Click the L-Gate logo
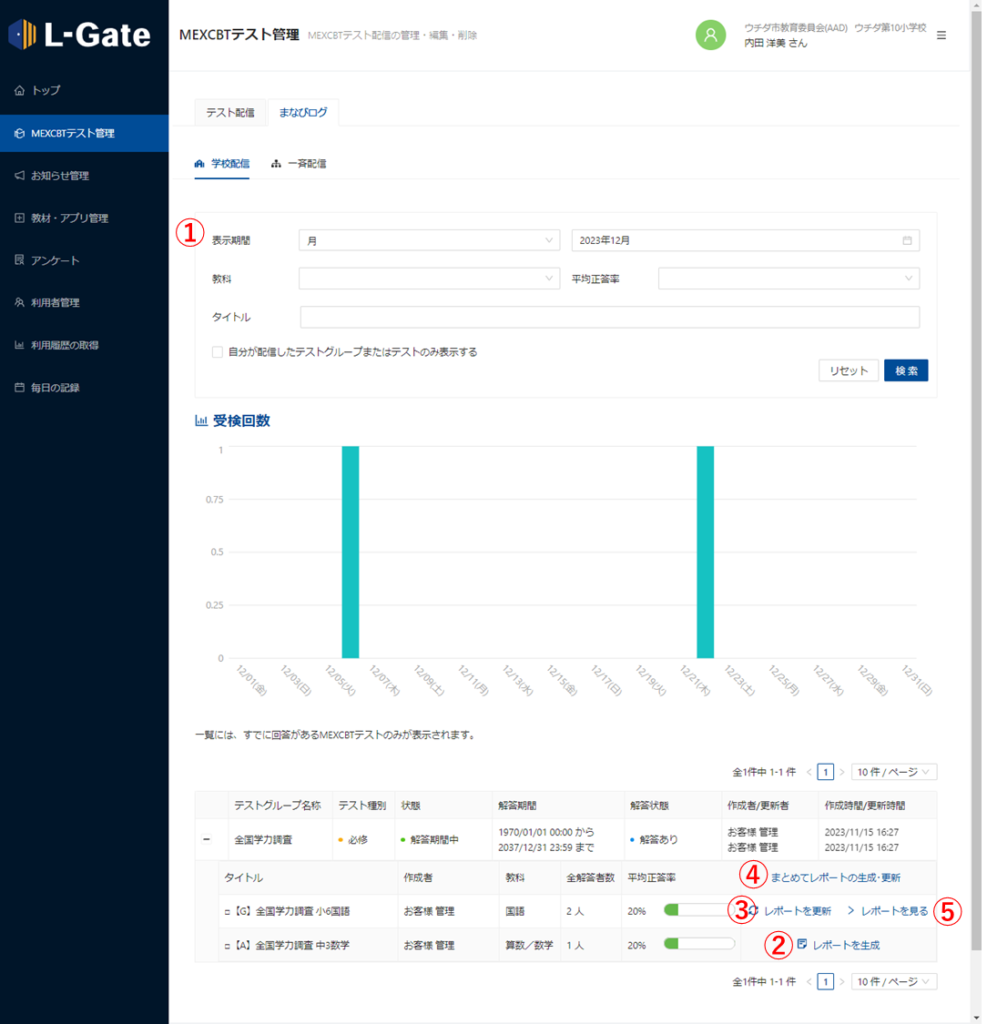The width and height of the screenshot is (987, 1024). coord(80,35)
